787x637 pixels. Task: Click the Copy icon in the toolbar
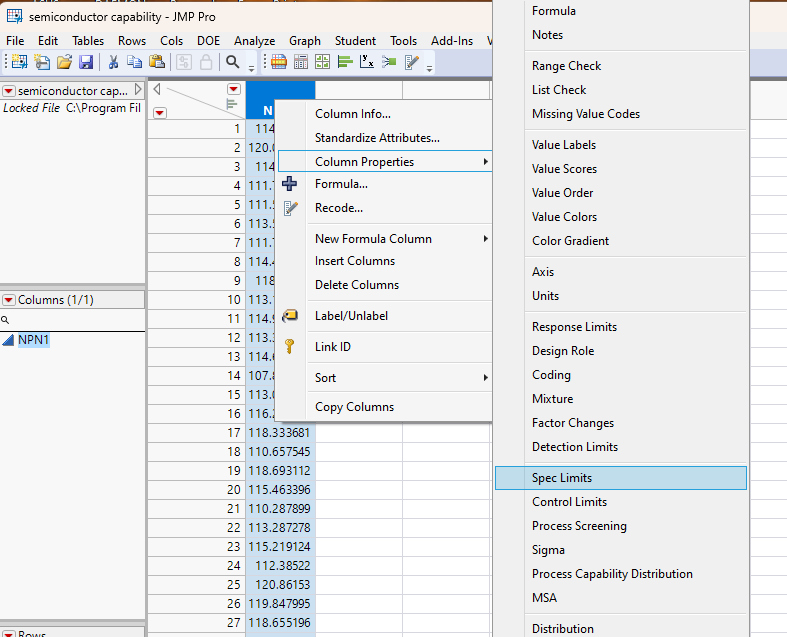(134, 62)
